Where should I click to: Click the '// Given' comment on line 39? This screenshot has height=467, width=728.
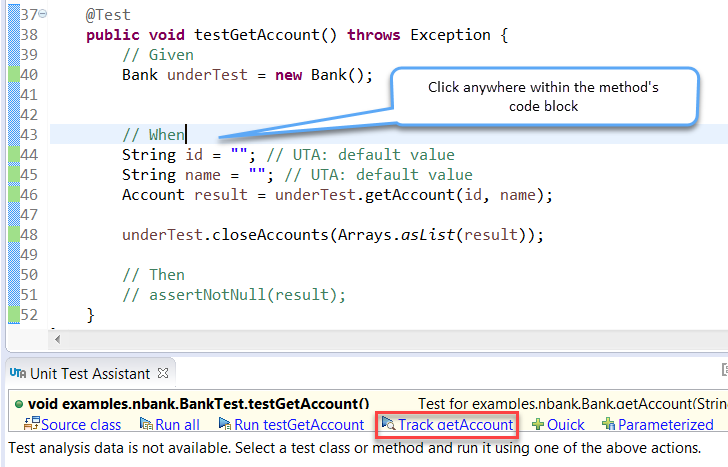158,55
